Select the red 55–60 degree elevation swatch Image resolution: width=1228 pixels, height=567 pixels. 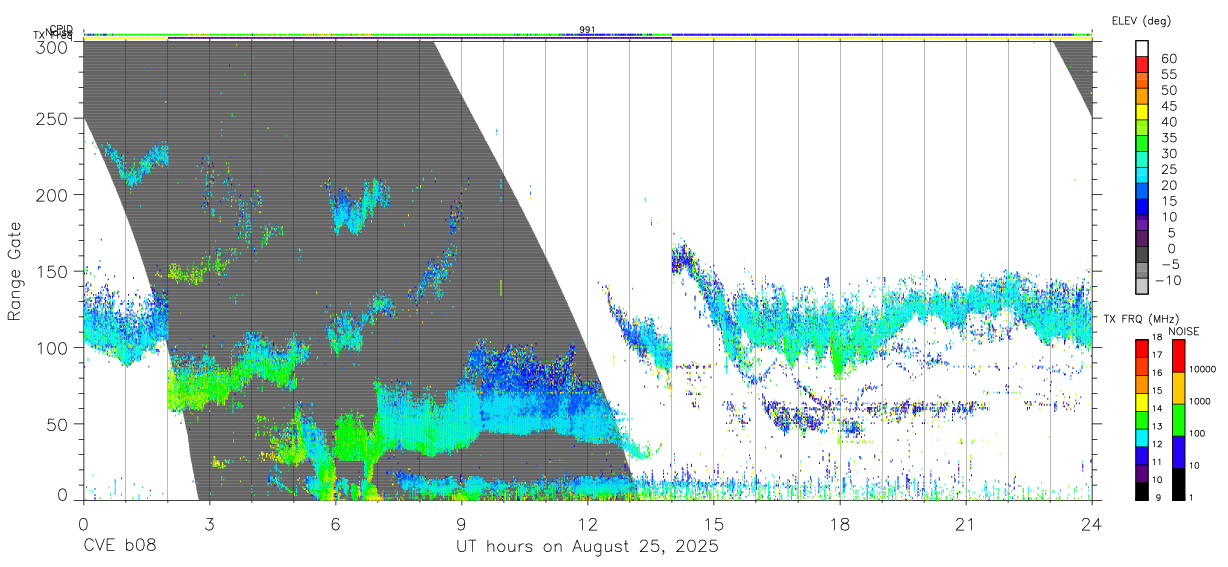point(1143,65)
